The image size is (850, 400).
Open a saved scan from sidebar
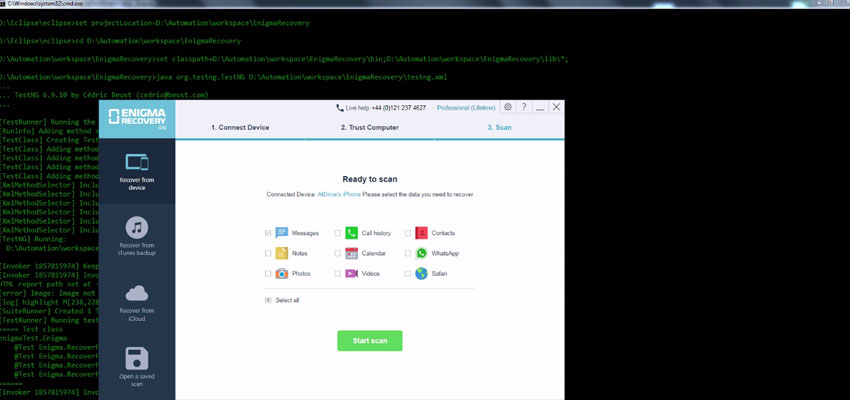(137, 367)
